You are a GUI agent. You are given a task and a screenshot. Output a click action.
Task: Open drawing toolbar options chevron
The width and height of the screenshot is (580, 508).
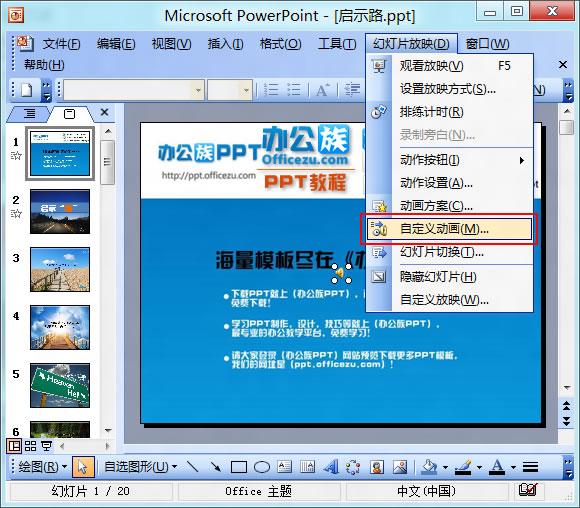[568, 467]
